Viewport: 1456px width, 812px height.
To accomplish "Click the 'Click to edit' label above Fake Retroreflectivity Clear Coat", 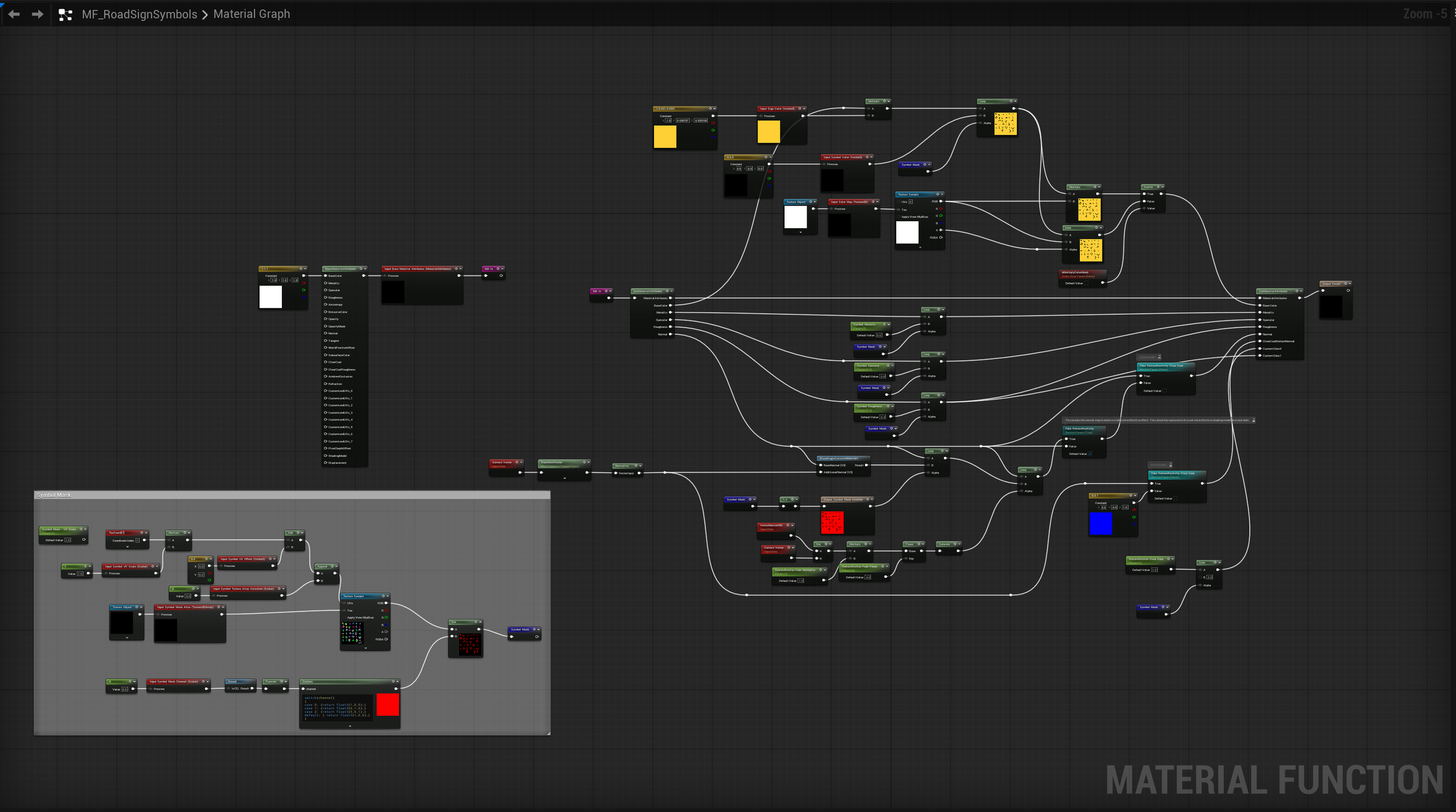I will (1147, 357).
